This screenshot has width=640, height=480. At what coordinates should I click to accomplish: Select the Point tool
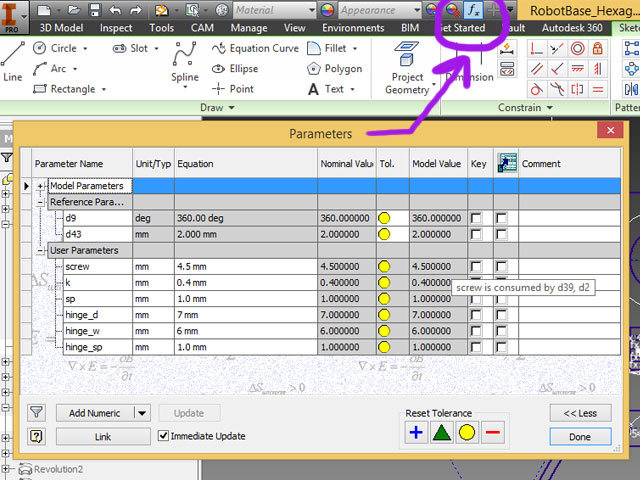[233, 89]
